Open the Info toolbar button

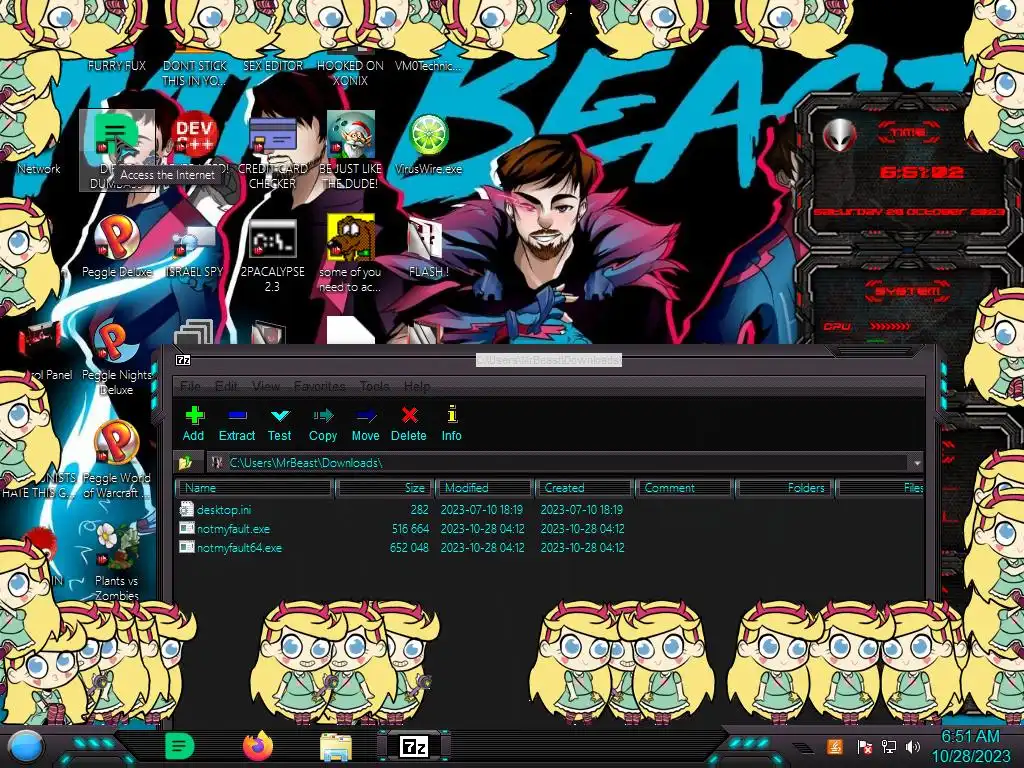point(451,424)
